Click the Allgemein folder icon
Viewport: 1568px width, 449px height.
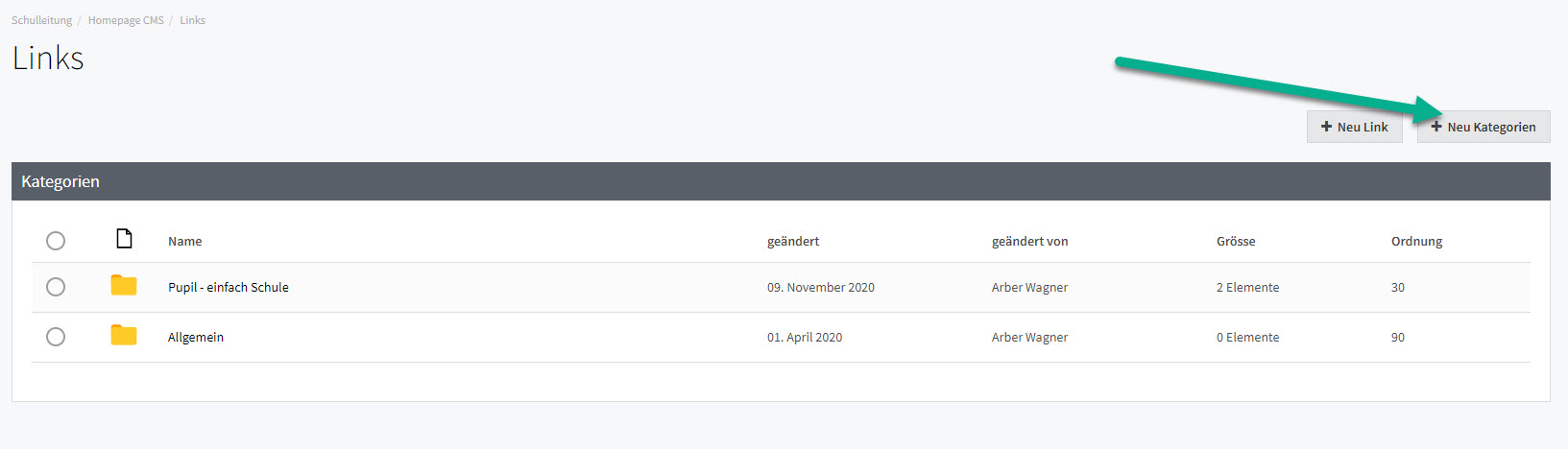(x=124, y=336)
